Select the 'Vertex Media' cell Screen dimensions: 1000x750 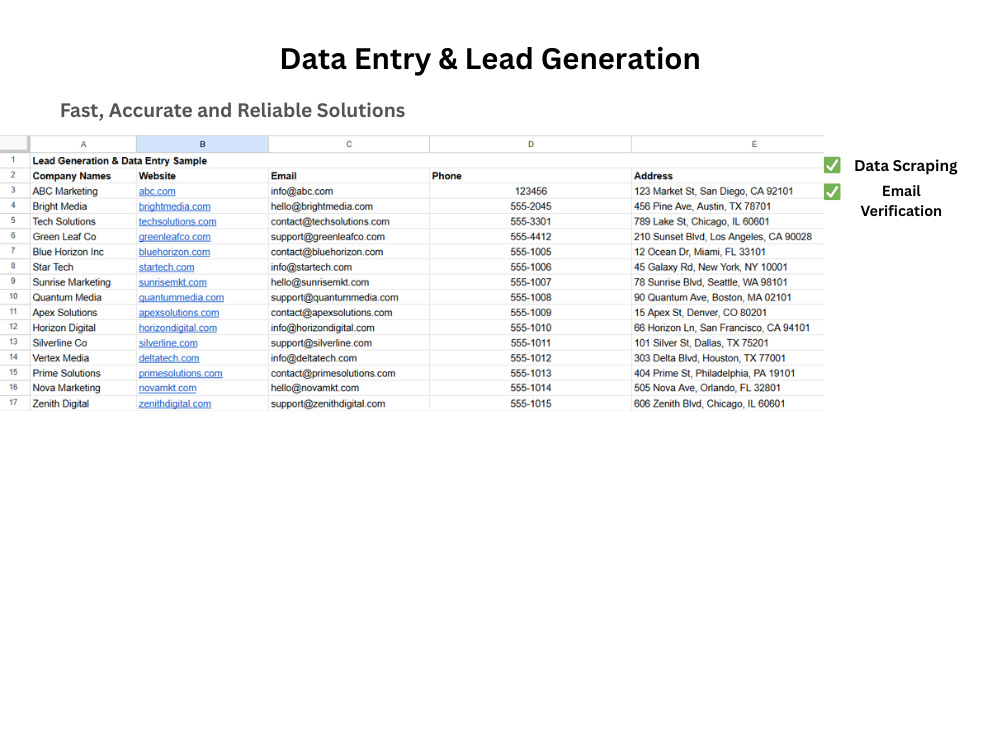[x=83, y=358]
